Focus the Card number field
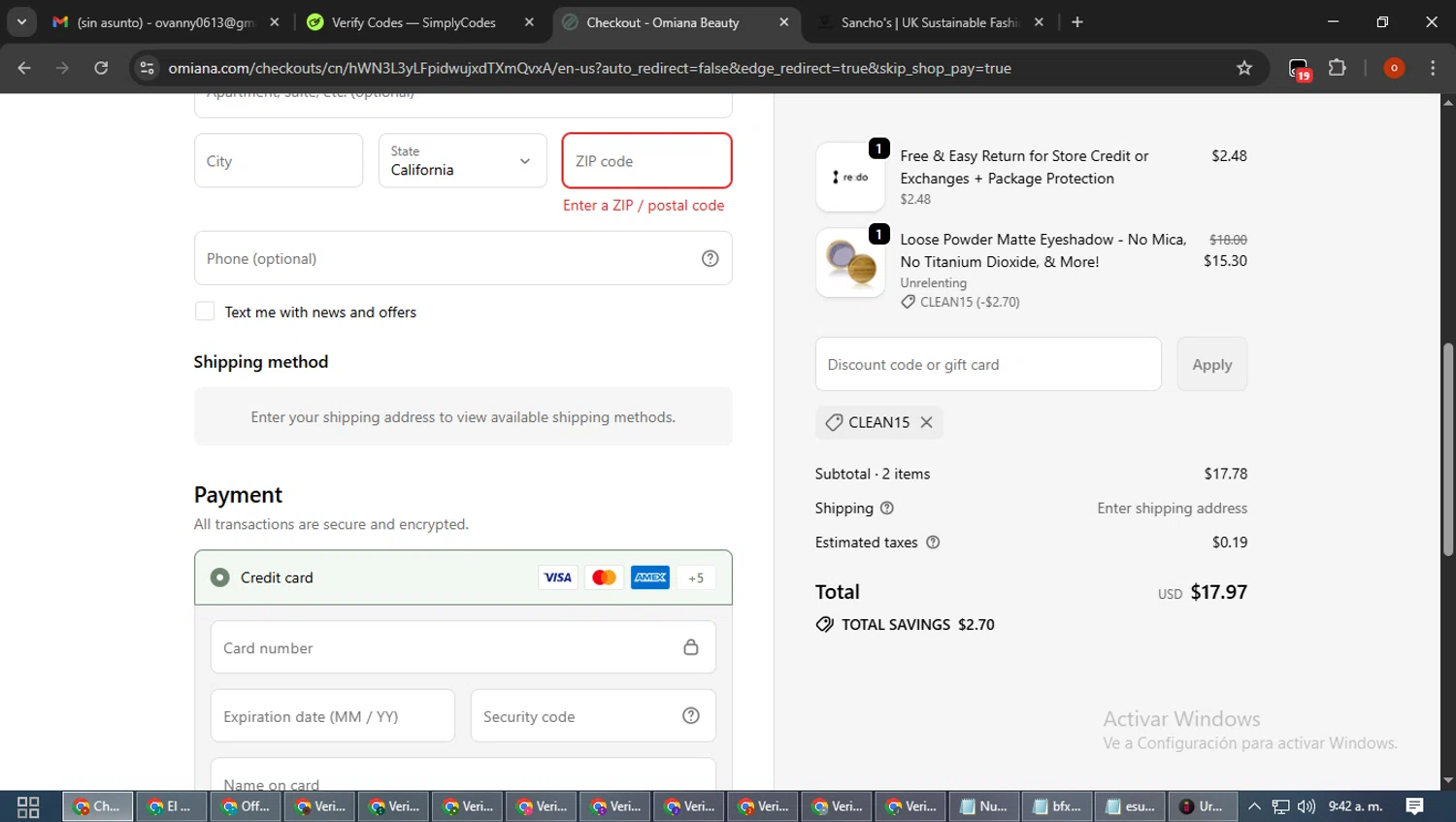This screenshot has width=1456, height=822. click(x=463, y=647)
